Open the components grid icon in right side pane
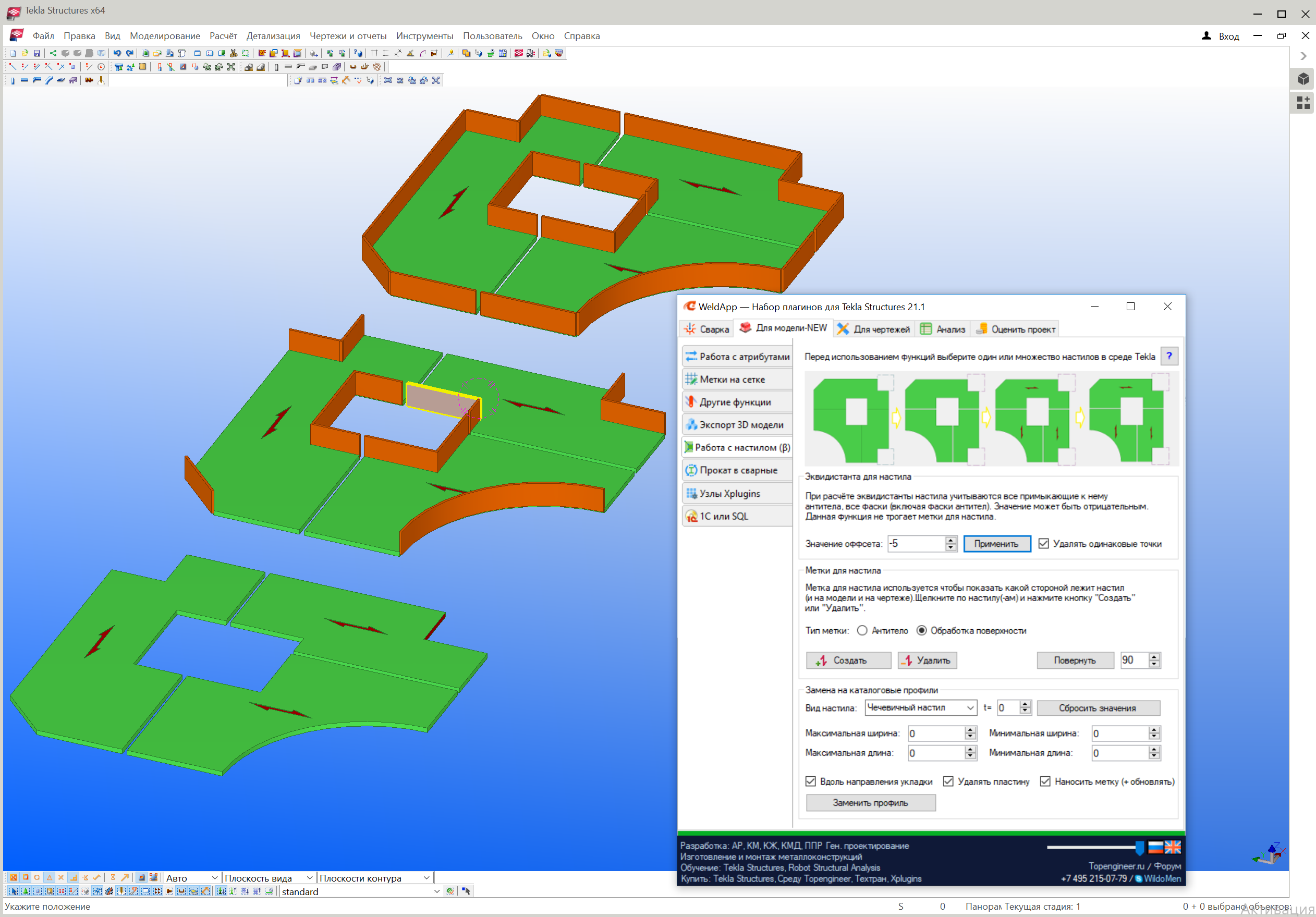Screen dimensions: 1316x917 pyautogui.click(x=1303, y=103)
